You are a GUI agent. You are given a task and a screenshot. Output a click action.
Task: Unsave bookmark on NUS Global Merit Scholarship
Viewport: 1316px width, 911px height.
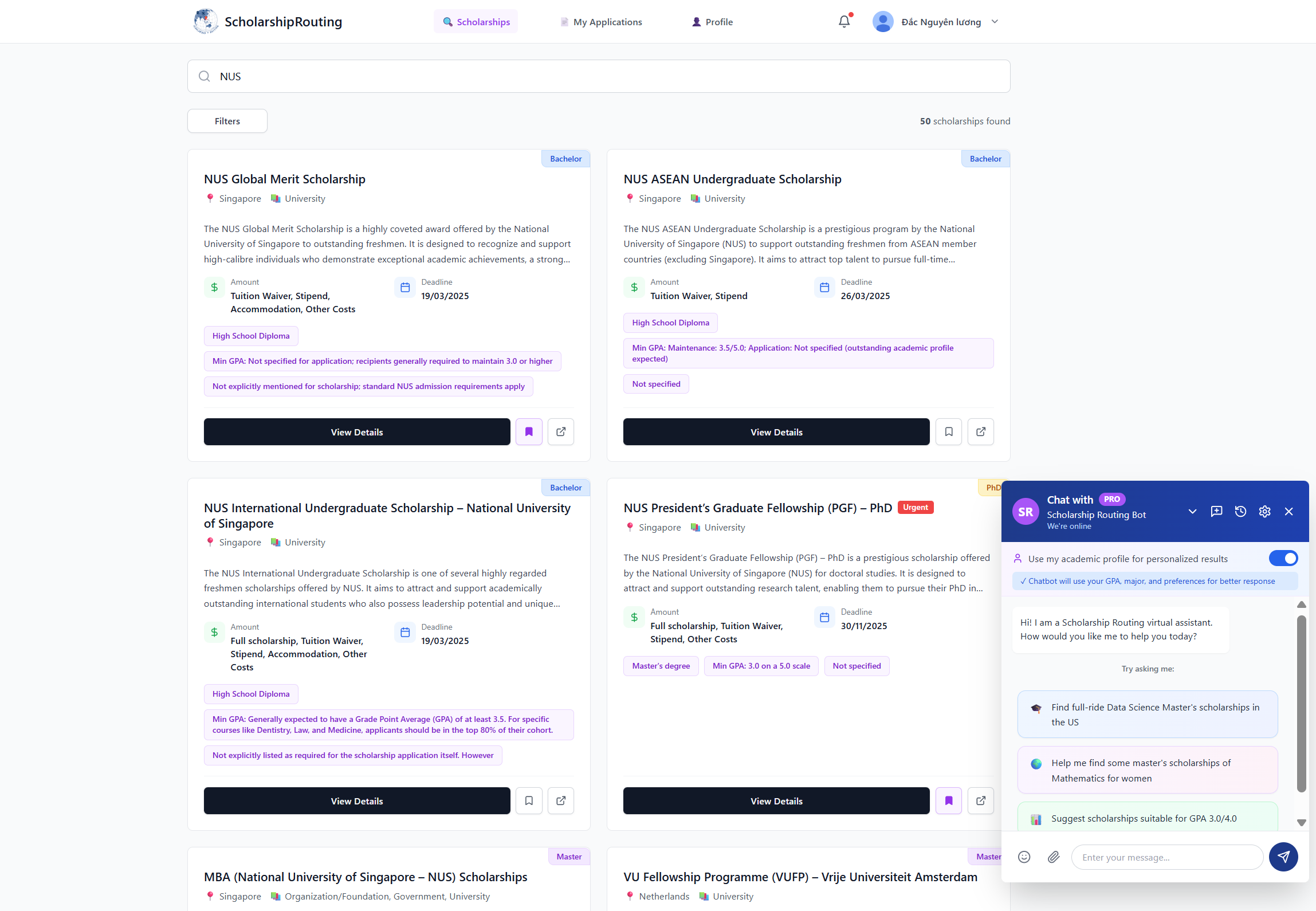pos(529,432)
